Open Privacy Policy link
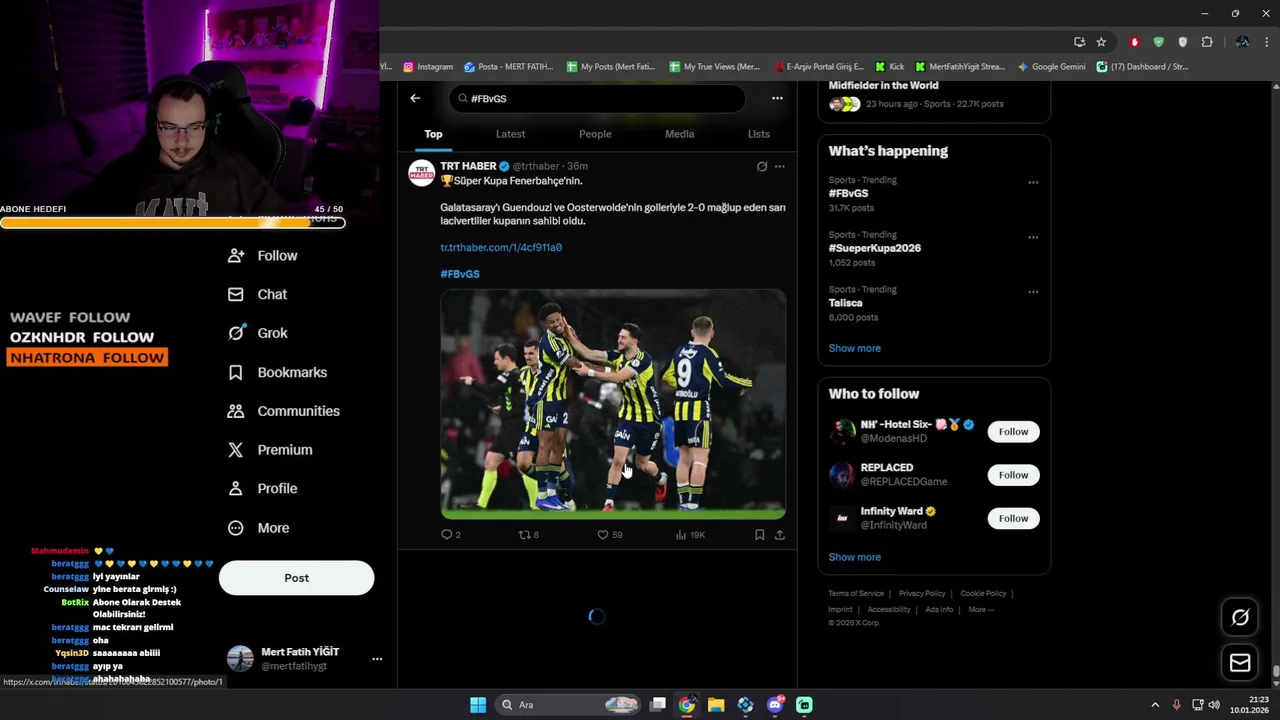1280x720 pixels. click(x=922, y=593)
